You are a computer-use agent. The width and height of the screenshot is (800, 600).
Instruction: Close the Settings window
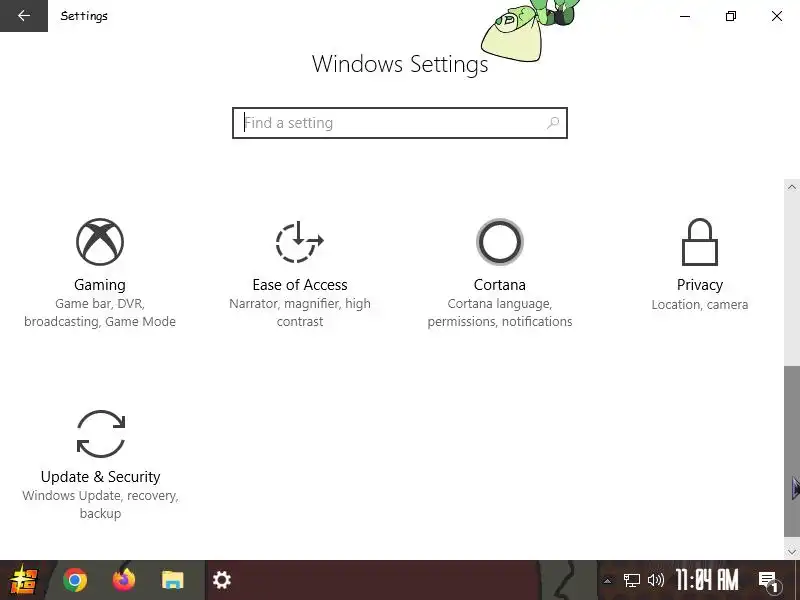(777, 16)
